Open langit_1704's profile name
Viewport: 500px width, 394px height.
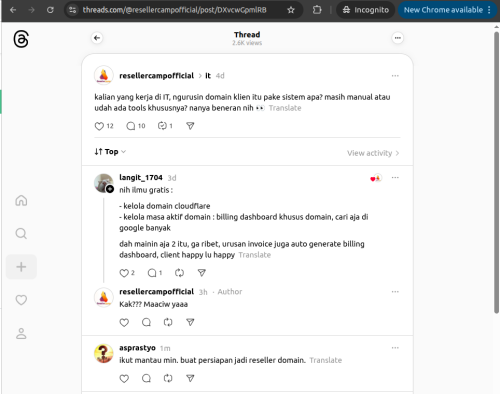point(141,177)
